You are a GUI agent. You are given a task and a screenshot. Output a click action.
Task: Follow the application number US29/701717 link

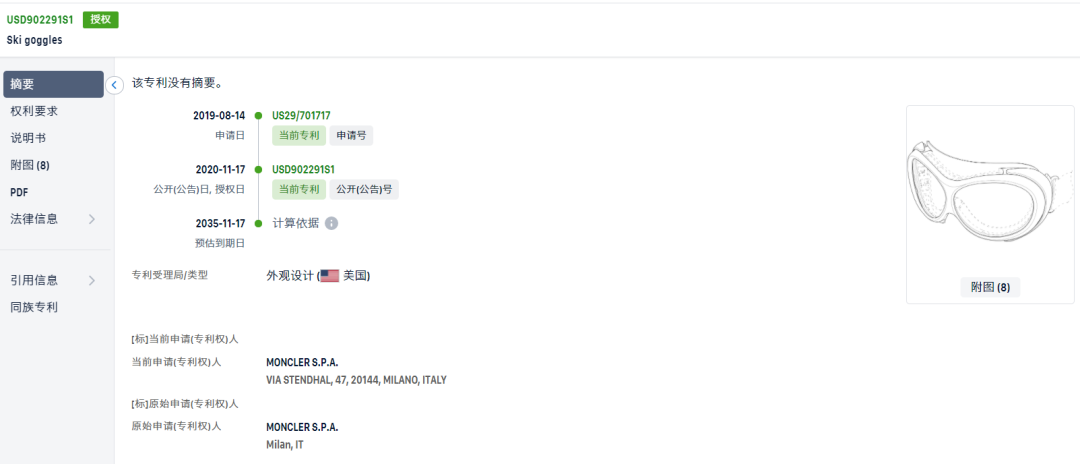[x=301, y=116]
